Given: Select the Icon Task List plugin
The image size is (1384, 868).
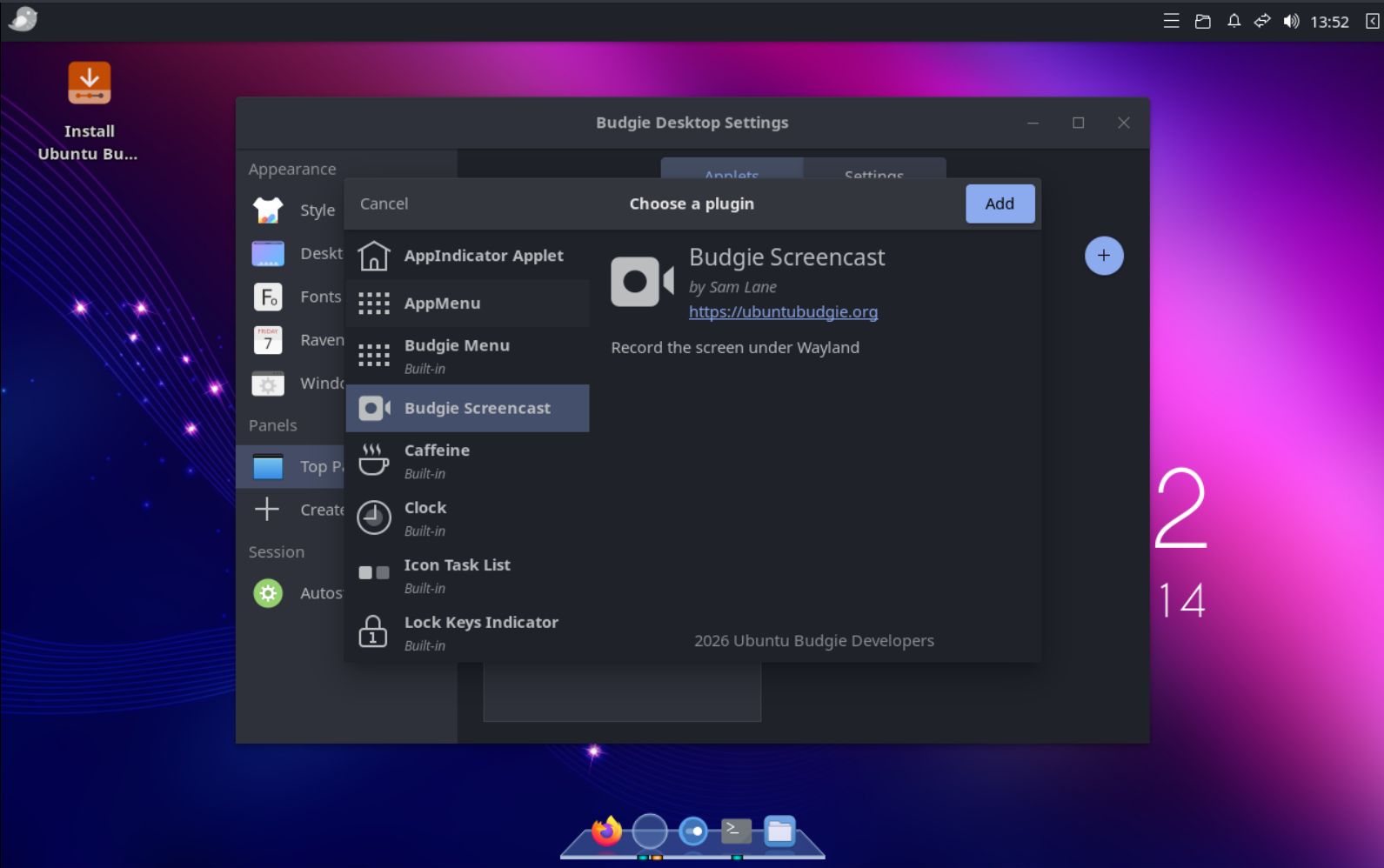Looking at the screenshot, I should pos(468,576).
